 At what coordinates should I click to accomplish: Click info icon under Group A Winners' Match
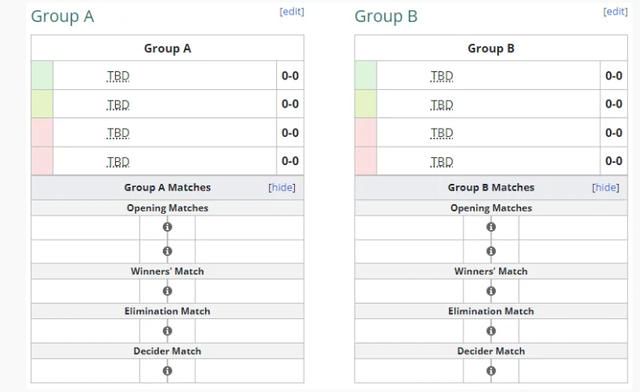pos(167,291)
